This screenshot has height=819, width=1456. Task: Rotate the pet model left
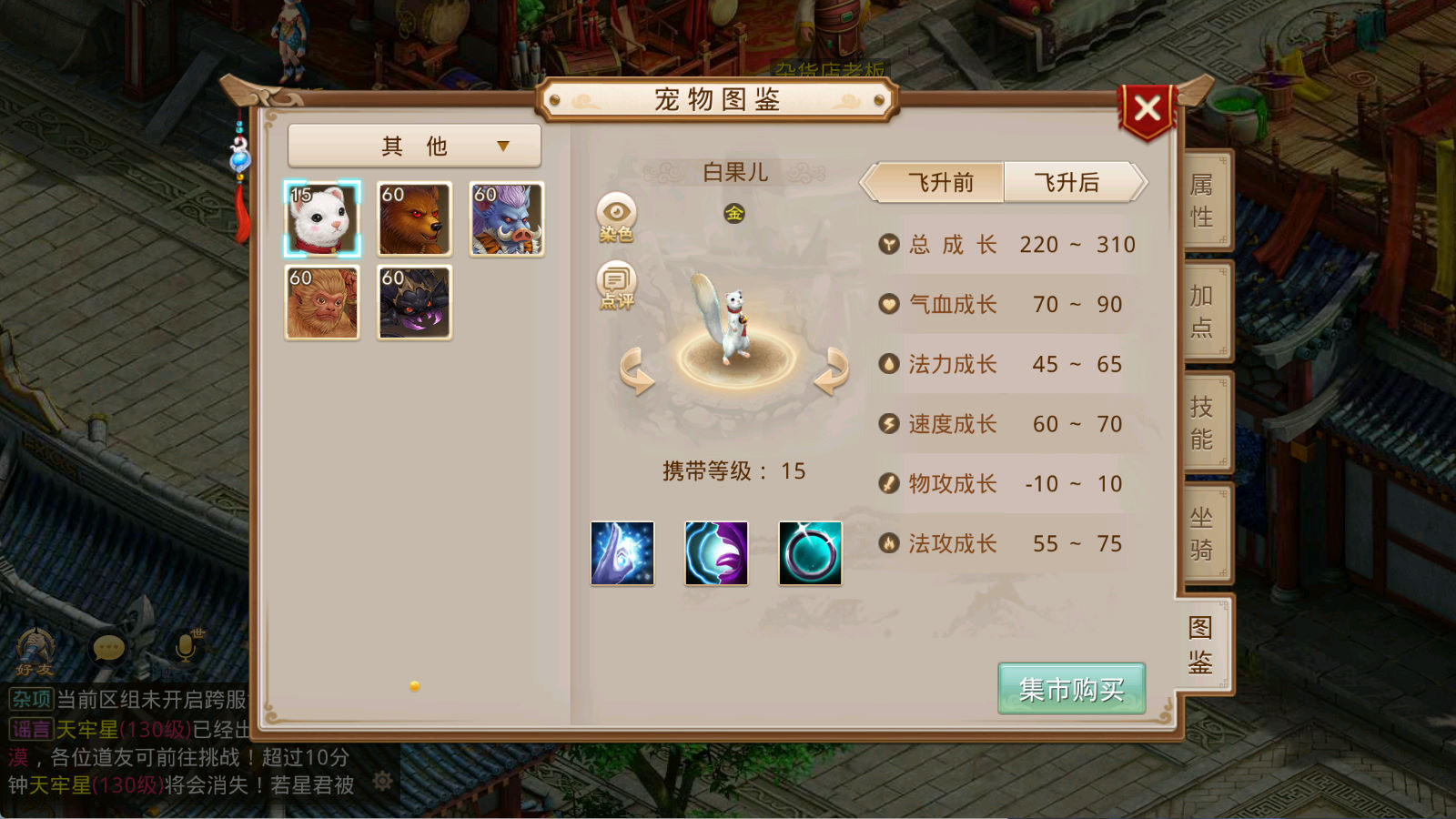click(x=637, y=371)
